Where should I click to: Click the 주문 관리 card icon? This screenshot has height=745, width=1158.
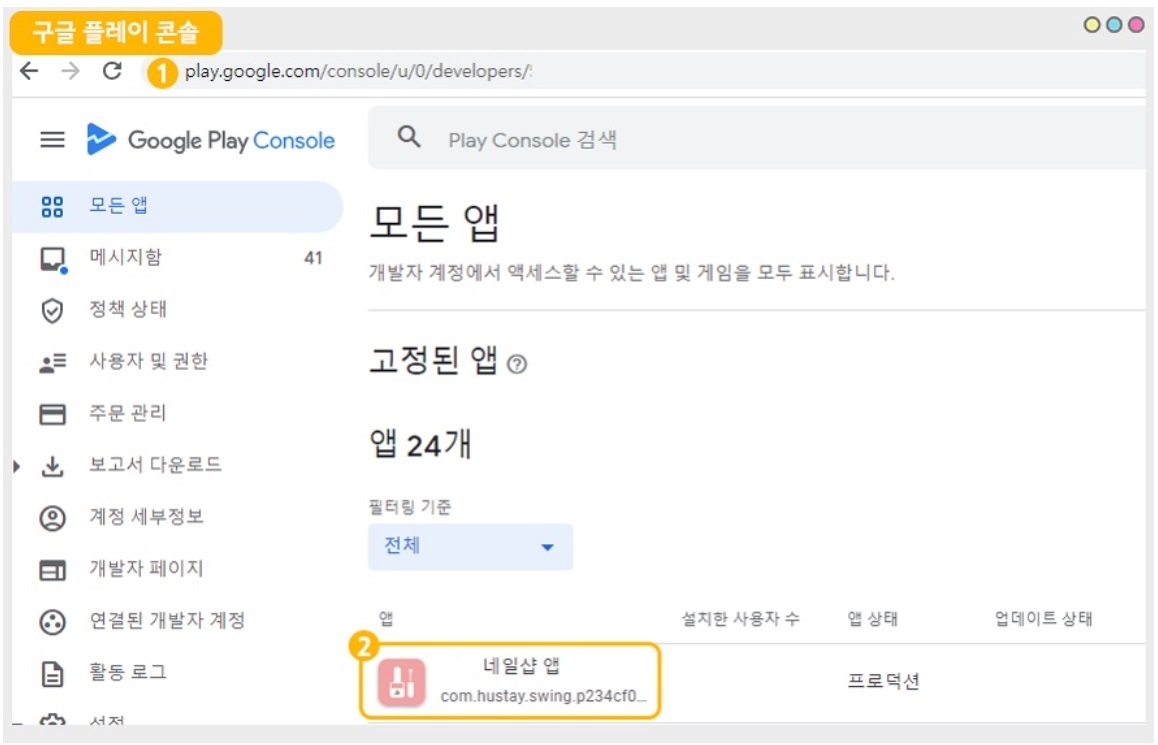point(52,414)
